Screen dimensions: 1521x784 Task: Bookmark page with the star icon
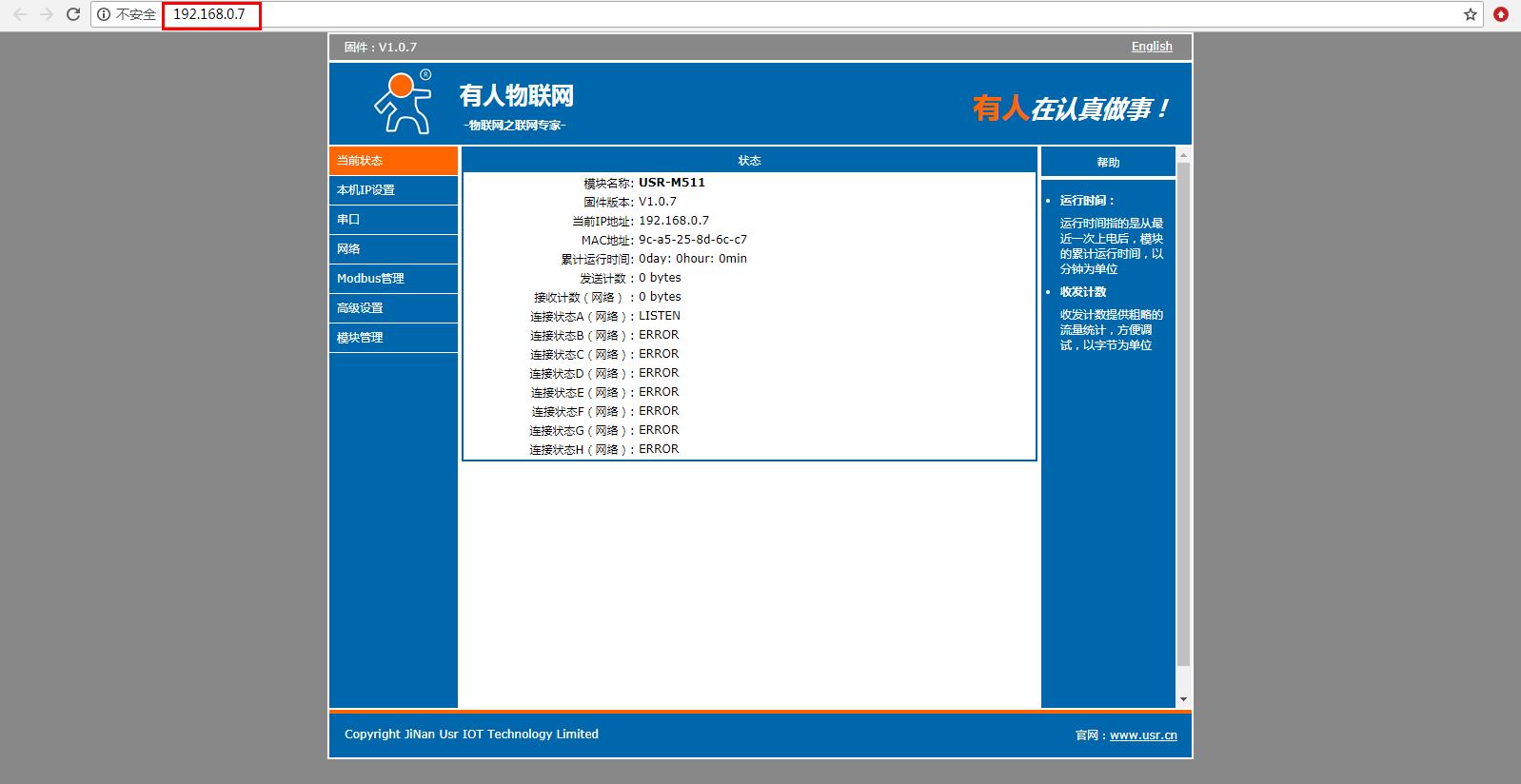(x=1470, y=14)
